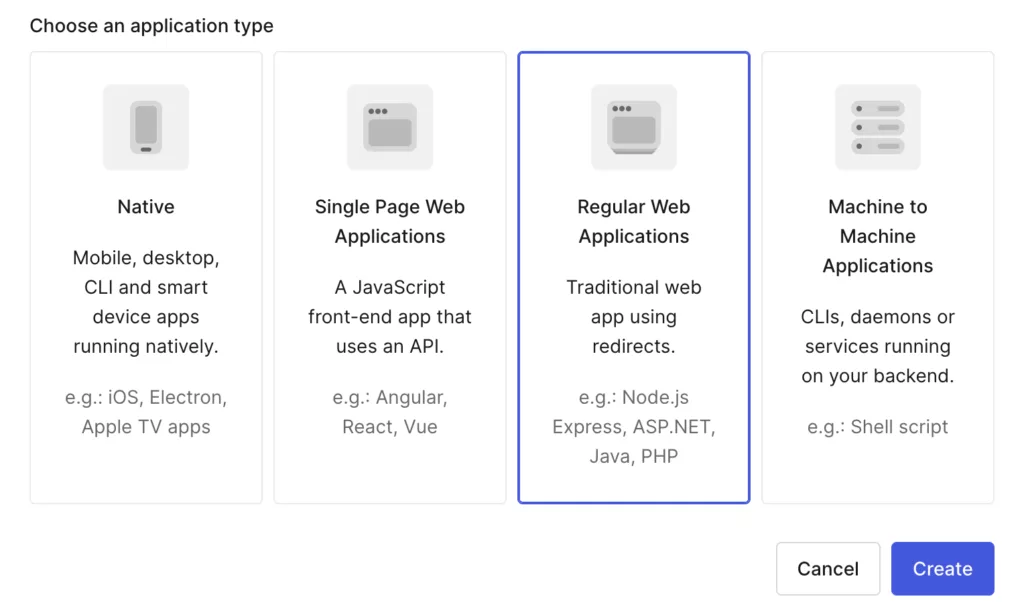The image size is (1024, 613).
Task: Click 'CLIs, daemons or services' description
Action: tap(878, 346)
